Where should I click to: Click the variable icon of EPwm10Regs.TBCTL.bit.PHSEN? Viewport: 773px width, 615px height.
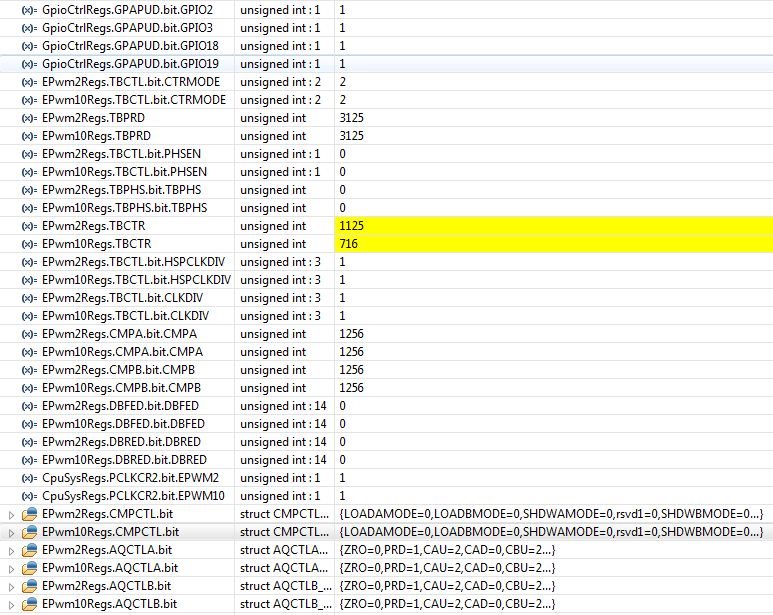(30, 172)
